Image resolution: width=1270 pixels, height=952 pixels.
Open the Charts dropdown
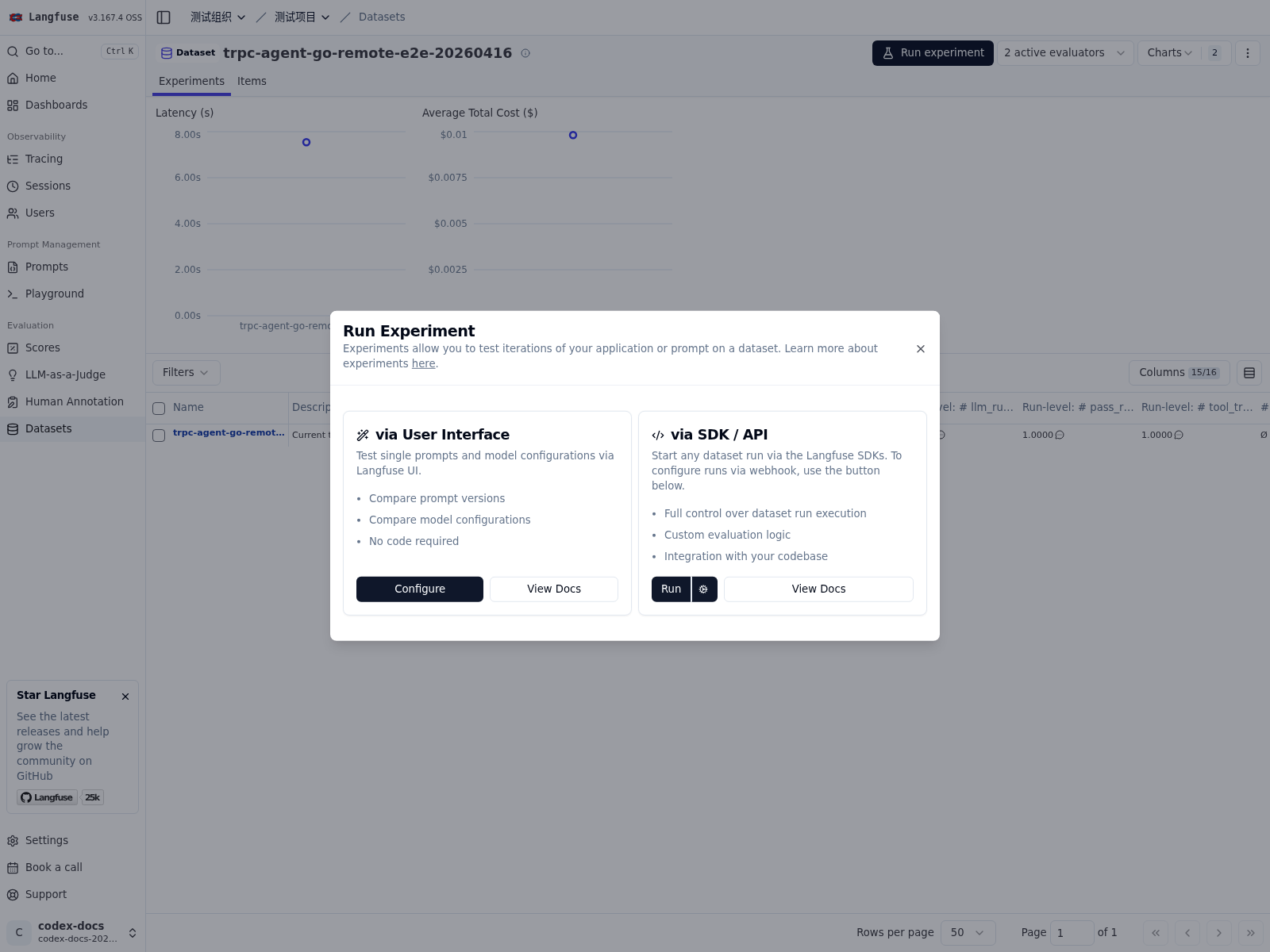(x=1168, y=53)
